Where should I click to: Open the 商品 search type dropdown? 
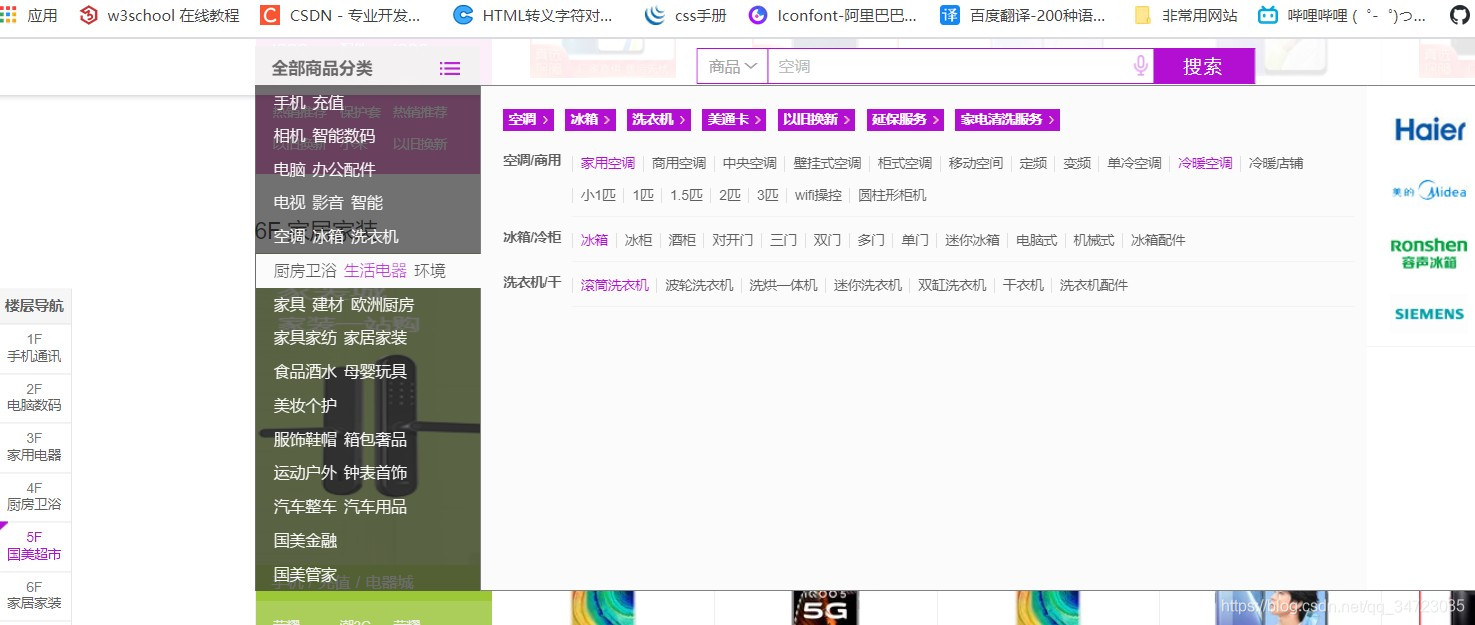(732, 66)
